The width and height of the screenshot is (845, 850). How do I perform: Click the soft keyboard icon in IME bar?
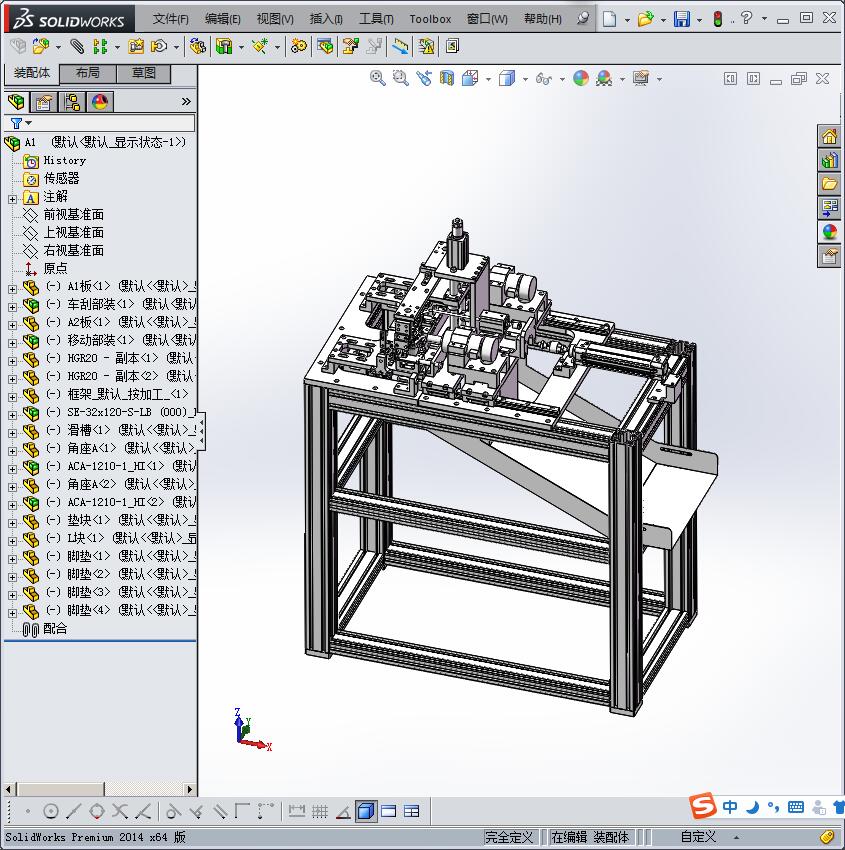(x=796, y=807)
